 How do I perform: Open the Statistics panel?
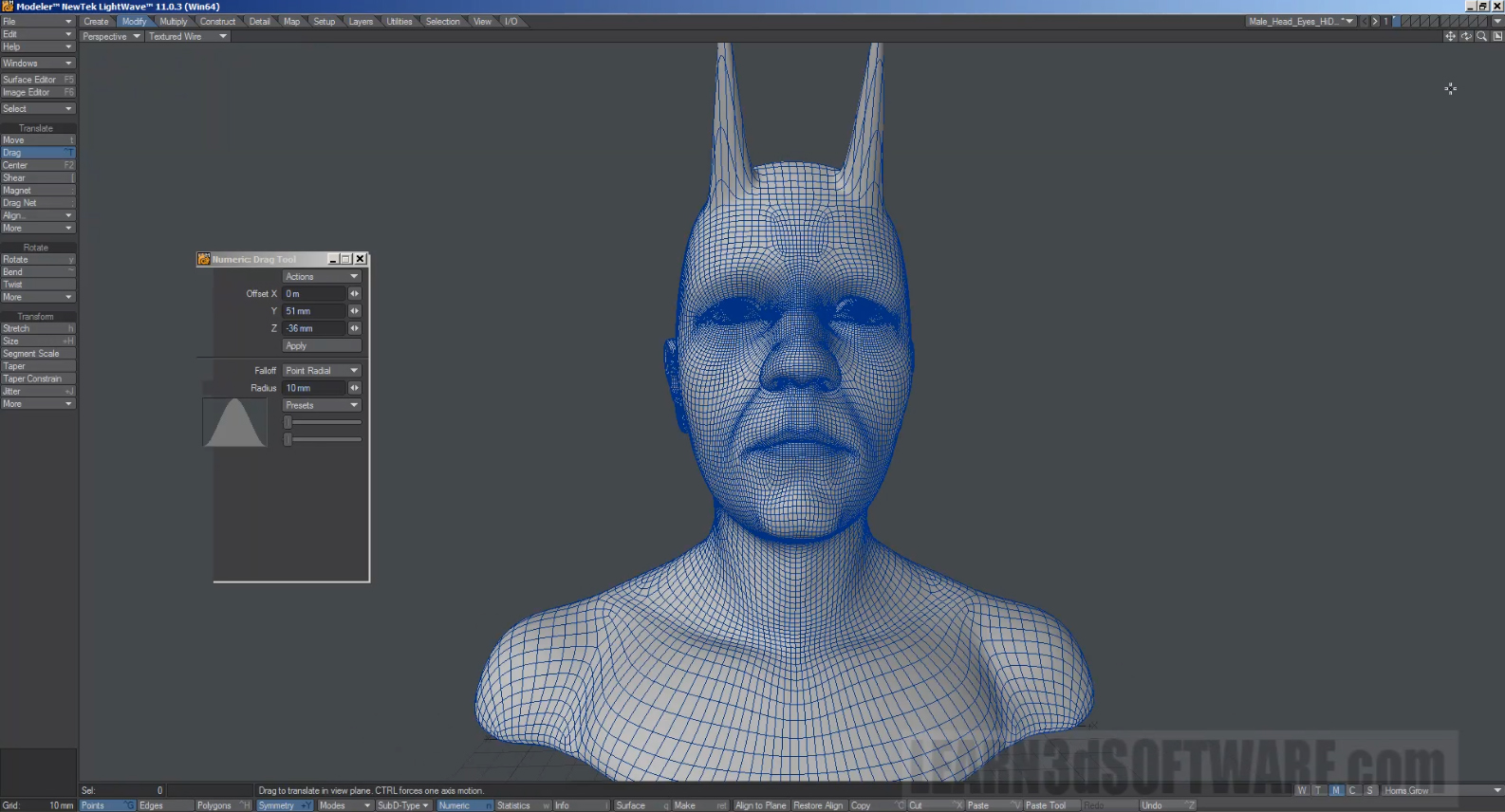(523, 805)
